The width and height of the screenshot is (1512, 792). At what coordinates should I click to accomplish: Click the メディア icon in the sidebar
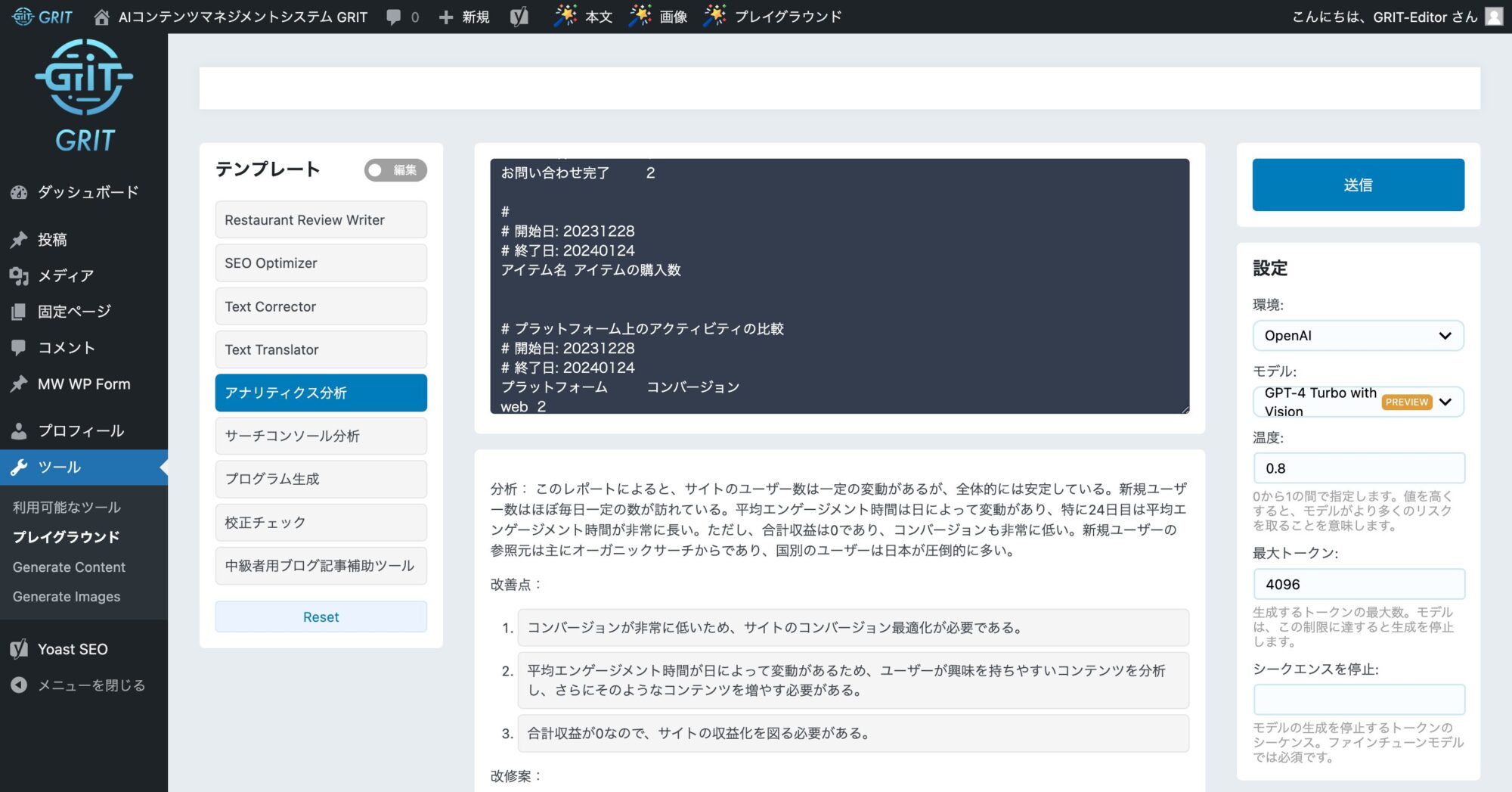19,276
